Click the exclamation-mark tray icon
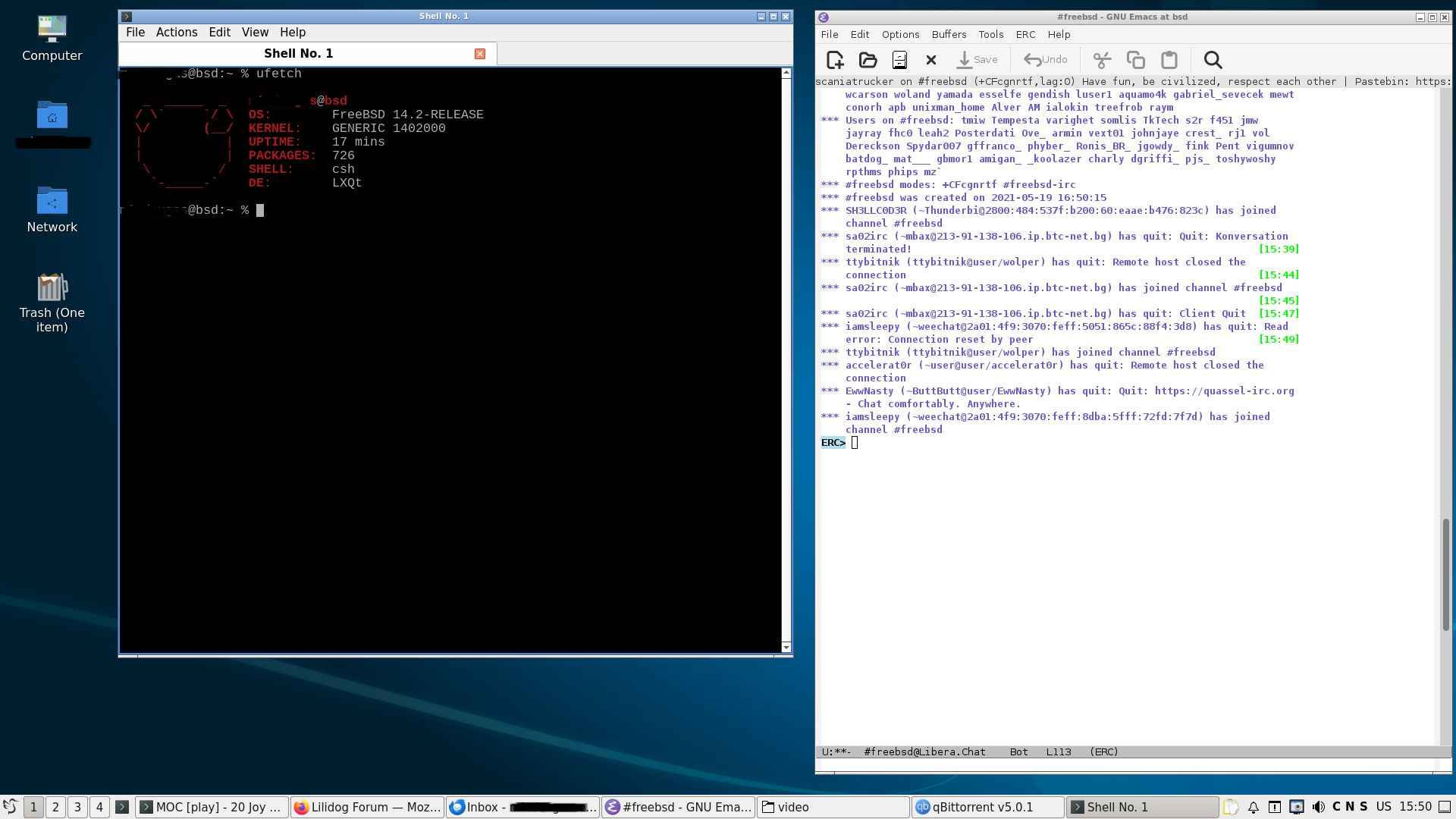The image size is (1456, 819). pyautogui.click(x=1275, y=807)
